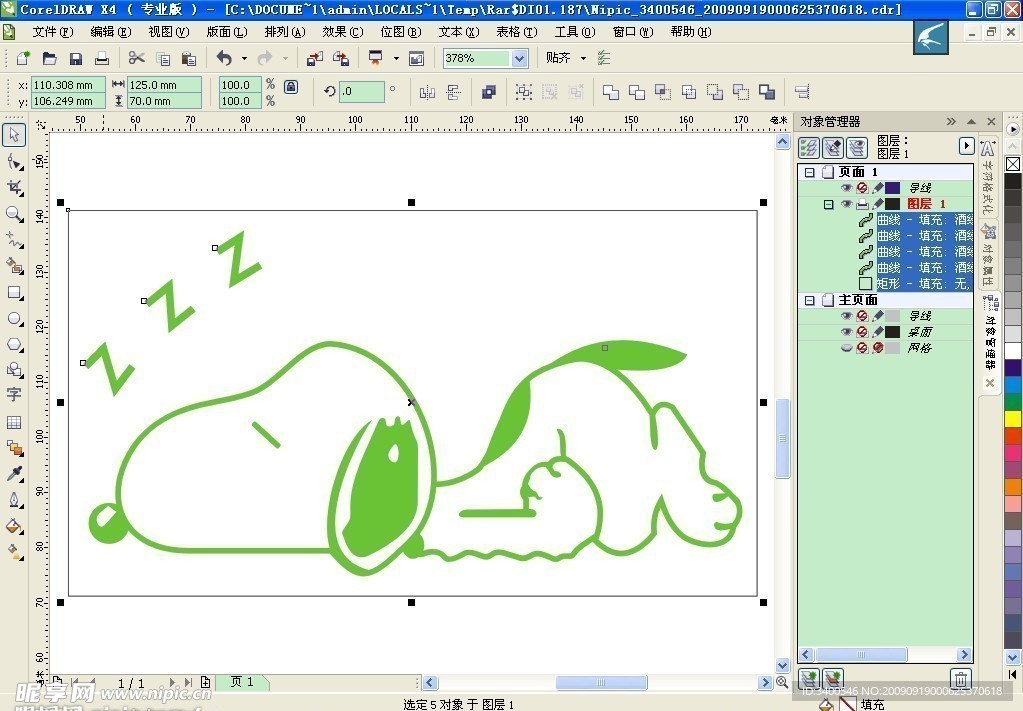Select the Polygon tool
The image size is (1023, 711).
(x=14, y=344)
